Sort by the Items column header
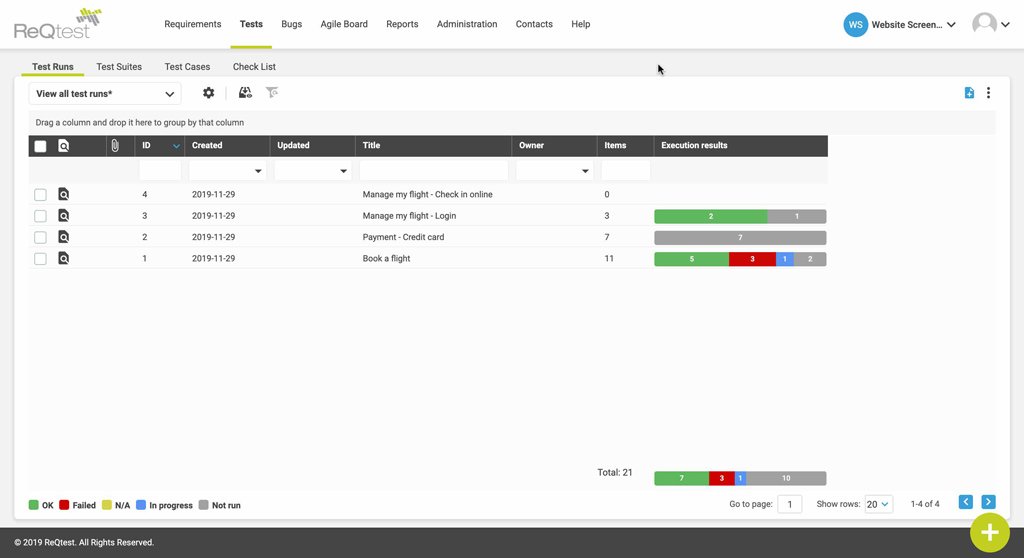The width and height of the screenshot is (1024, 558). [615, 146]
